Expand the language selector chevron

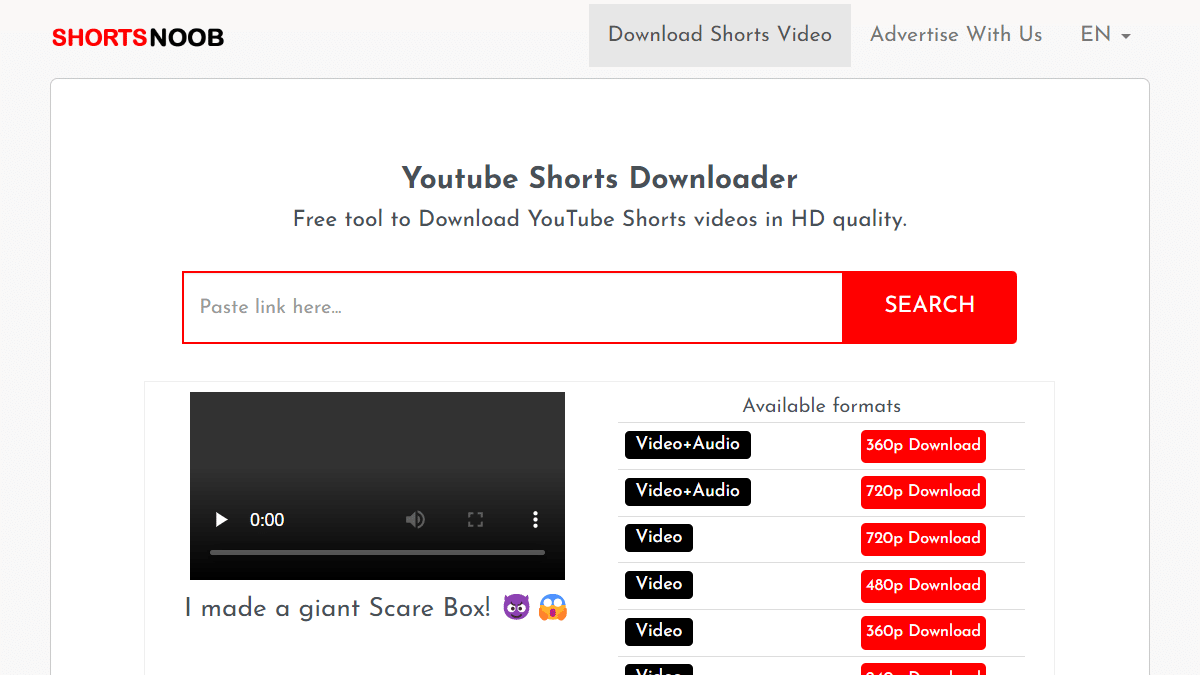click(x=1128, y=37)
